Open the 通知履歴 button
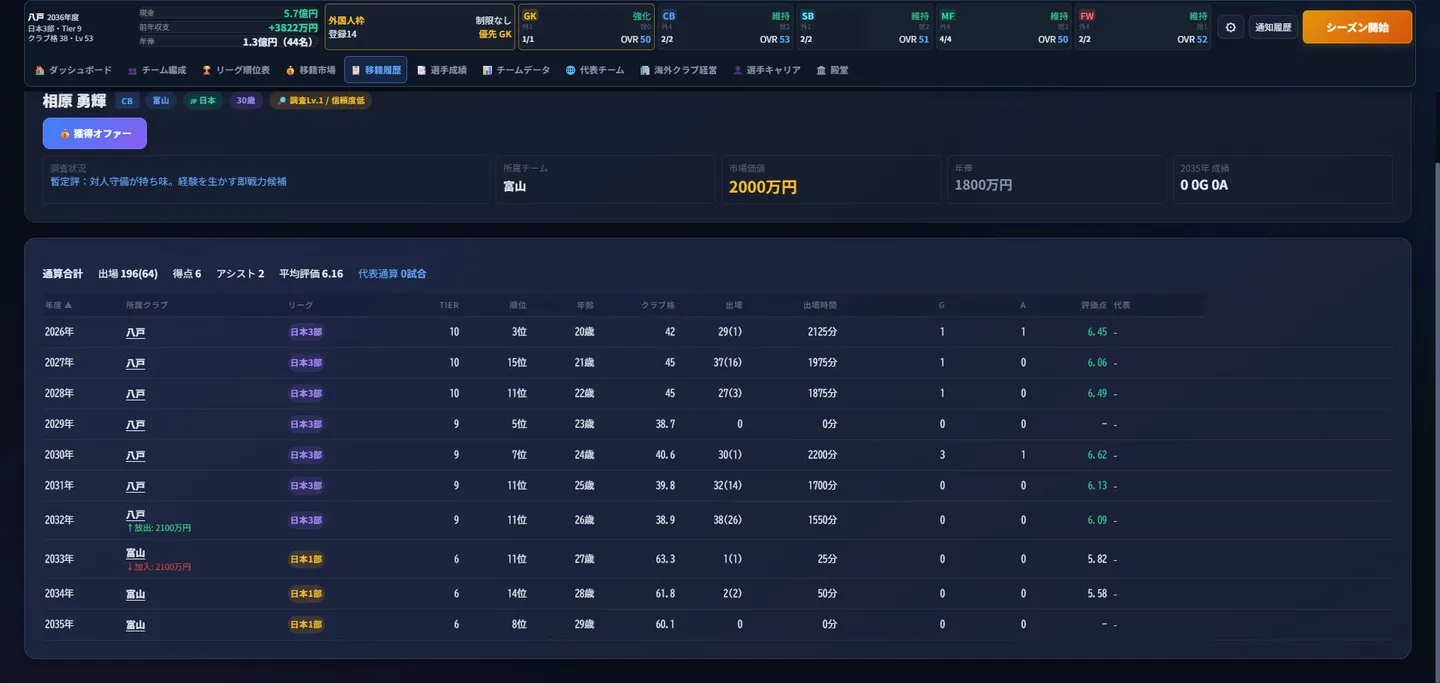 pos(1273,27)
